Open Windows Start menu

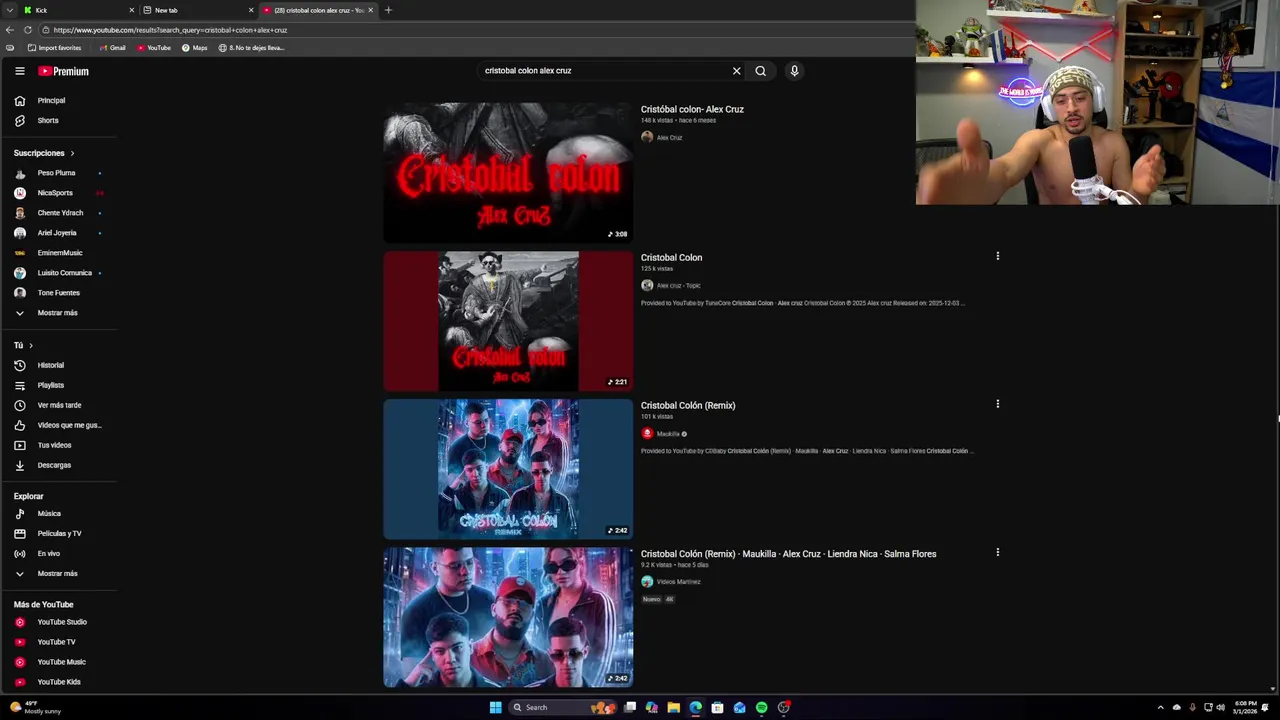[x=495, y=707]
